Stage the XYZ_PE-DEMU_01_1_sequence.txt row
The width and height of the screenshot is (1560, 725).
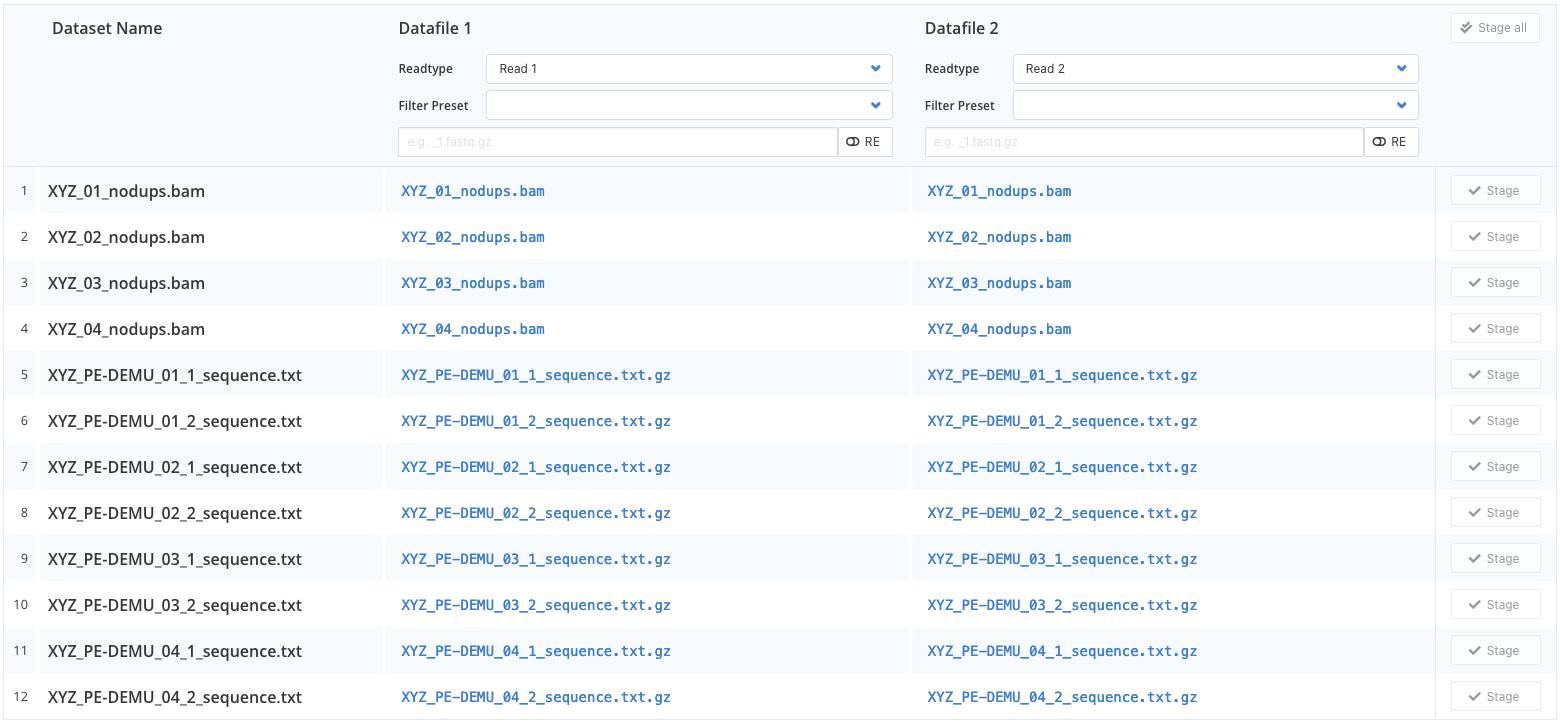[1495, 375]
